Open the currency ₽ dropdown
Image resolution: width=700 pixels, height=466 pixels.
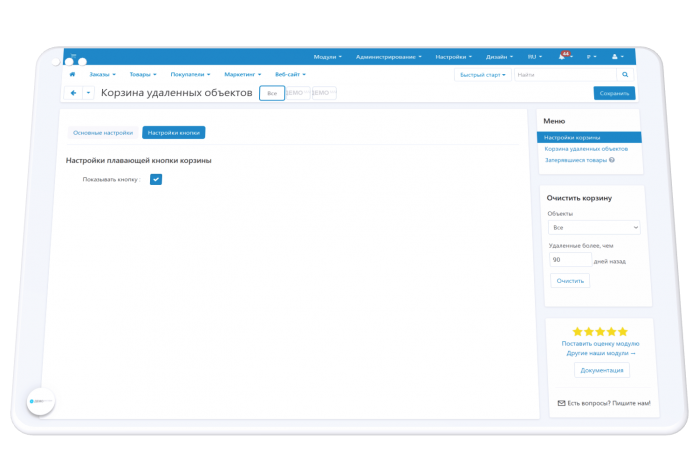[592, 57]
